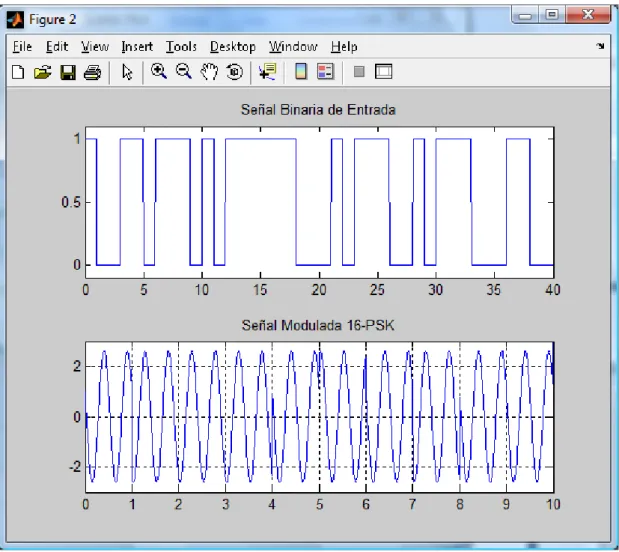
Task: Save the figure with the floppy disk icon
Action: pos(68,73)
